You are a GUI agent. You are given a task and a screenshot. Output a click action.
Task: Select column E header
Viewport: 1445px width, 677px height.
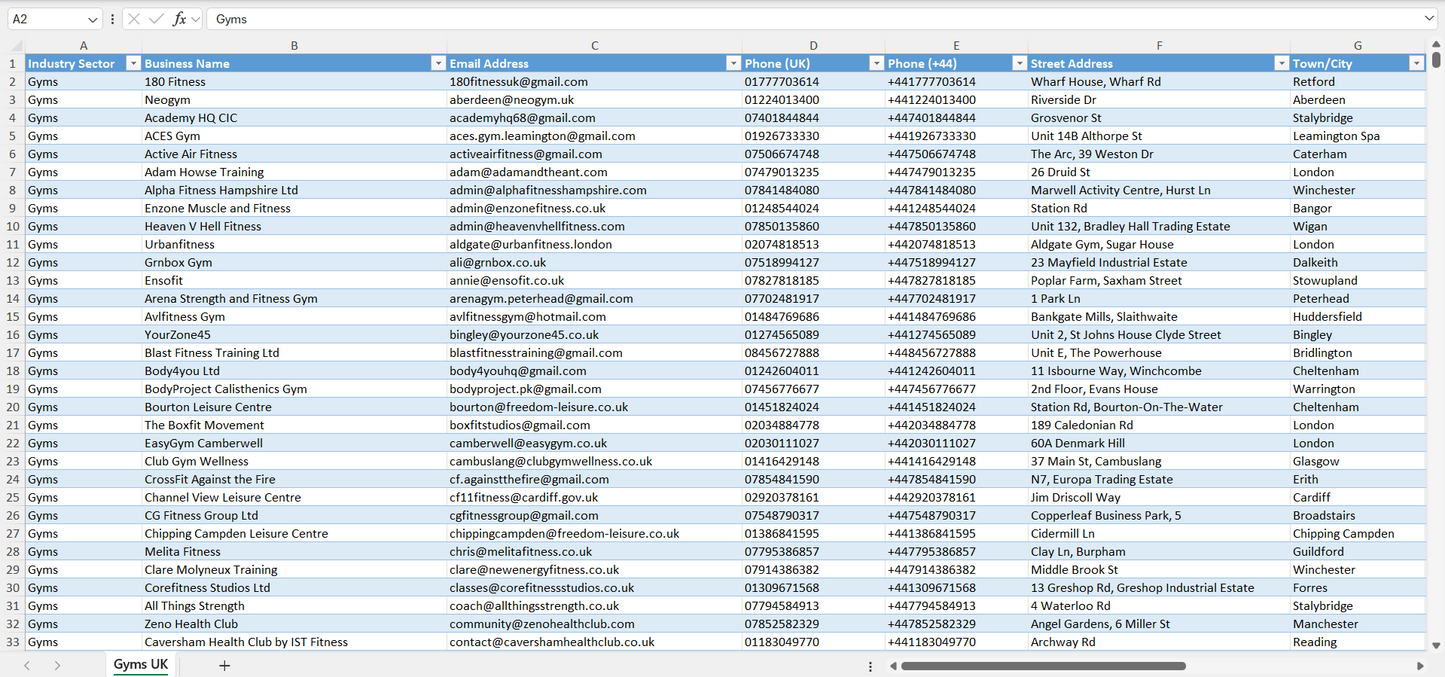956,46
